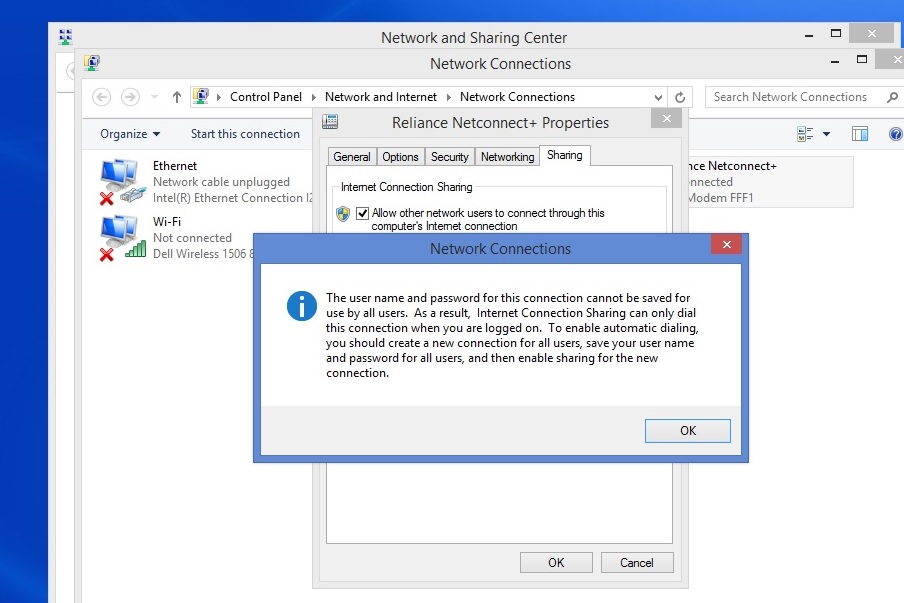Maximize the Network and Sharing Center window

[x=836, y=33]
